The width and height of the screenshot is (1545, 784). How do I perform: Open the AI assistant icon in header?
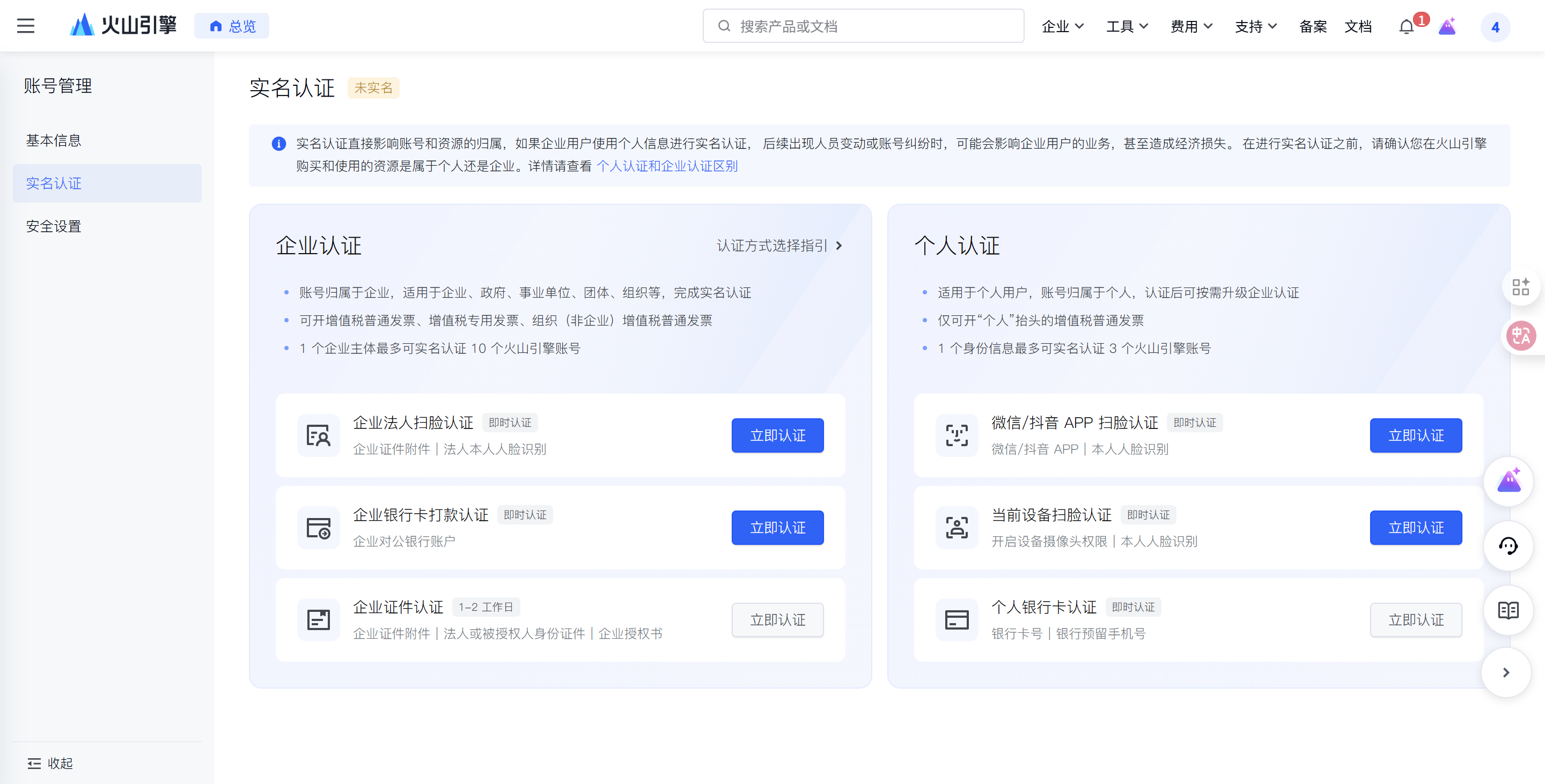[1447, 27]
